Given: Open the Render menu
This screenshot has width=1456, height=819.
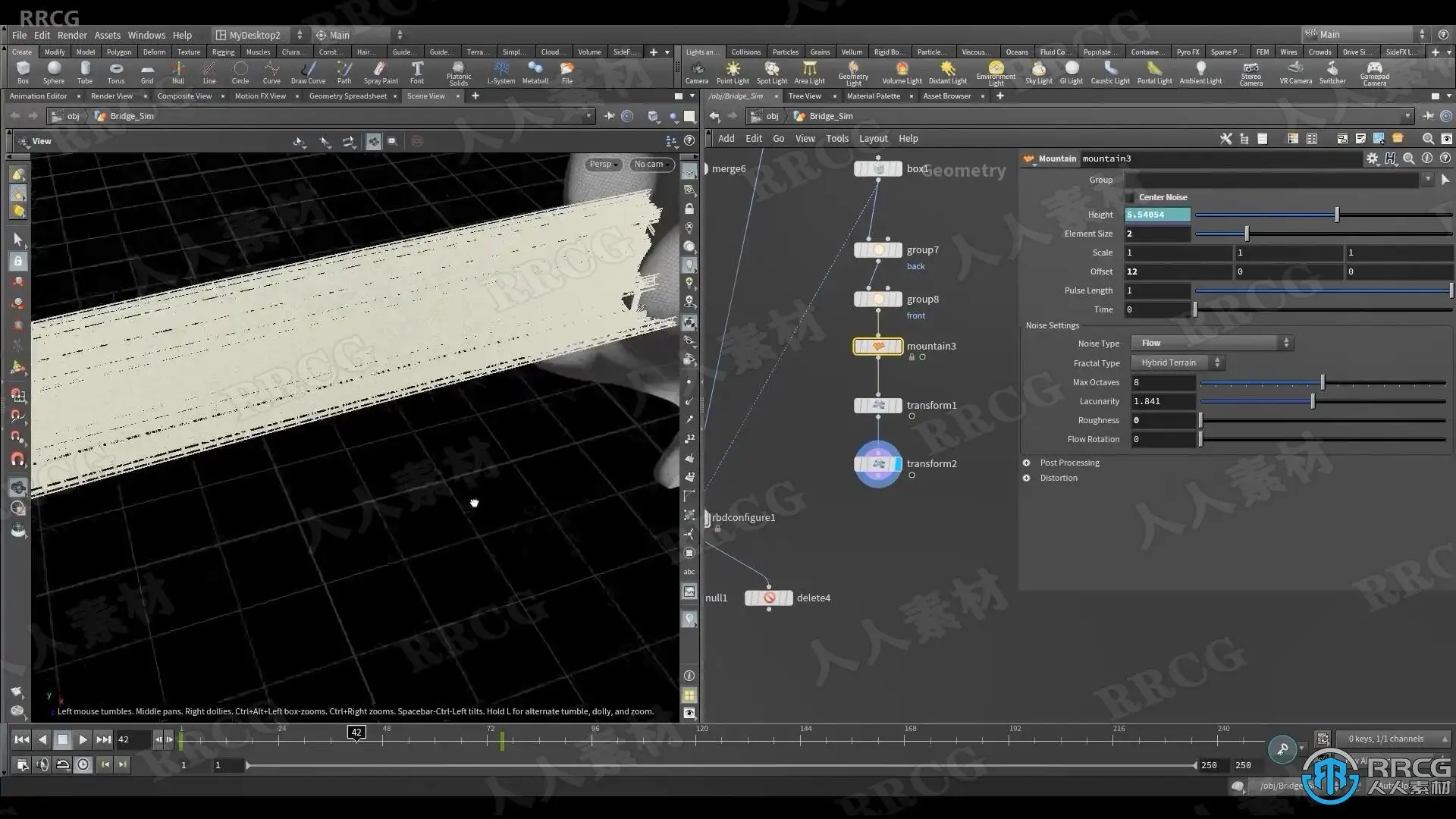Looking at the screenshot, I should click(72, 35).
